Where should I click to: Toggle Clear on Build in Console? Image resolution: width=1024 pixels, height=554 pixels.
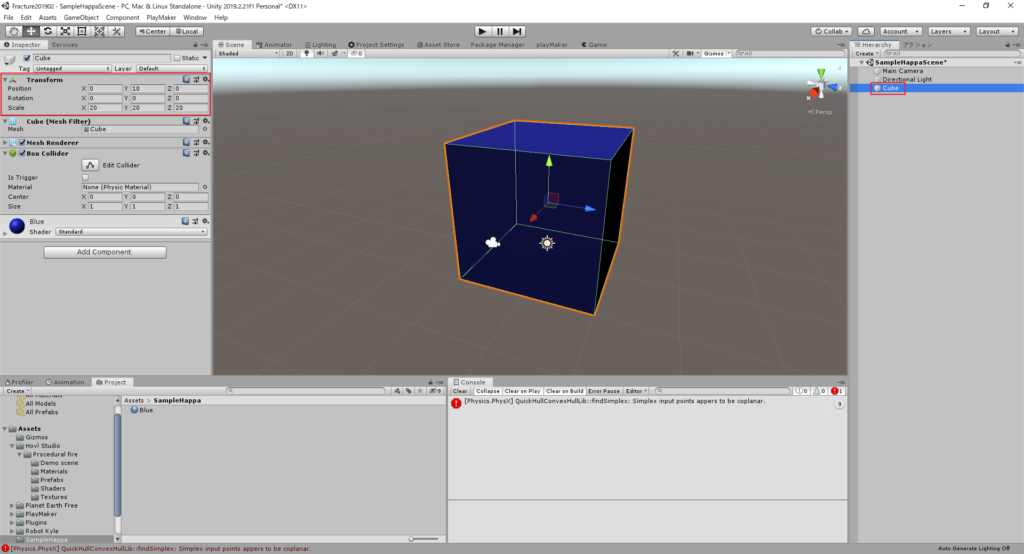[x=564, y=391]
